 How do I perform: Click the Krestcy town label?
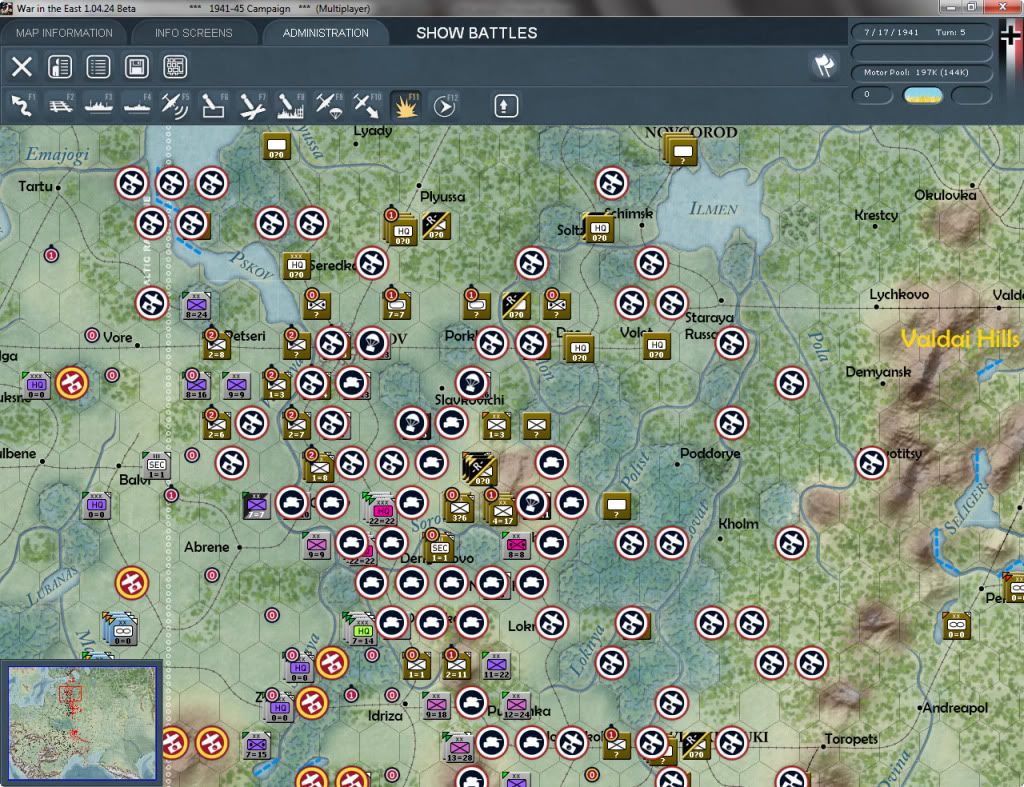point(876,215)
